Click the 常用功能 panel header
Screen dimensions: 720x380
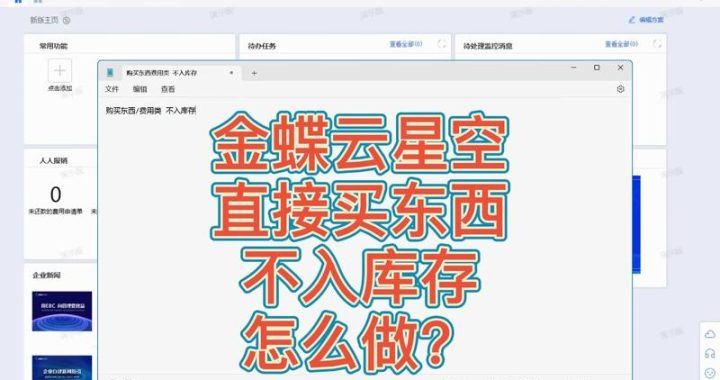click(53, 46)
